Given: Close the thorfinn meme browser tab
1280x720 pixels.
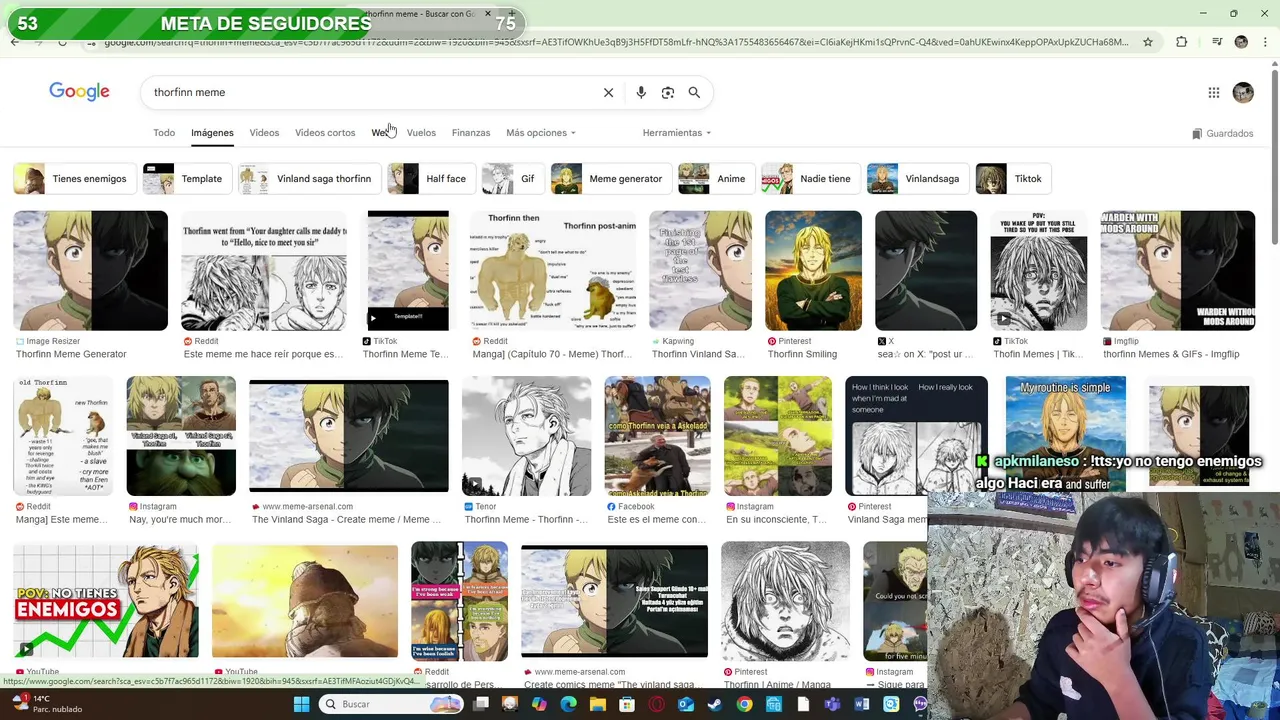Looking at the screenshot, I should tap(488, 14).
